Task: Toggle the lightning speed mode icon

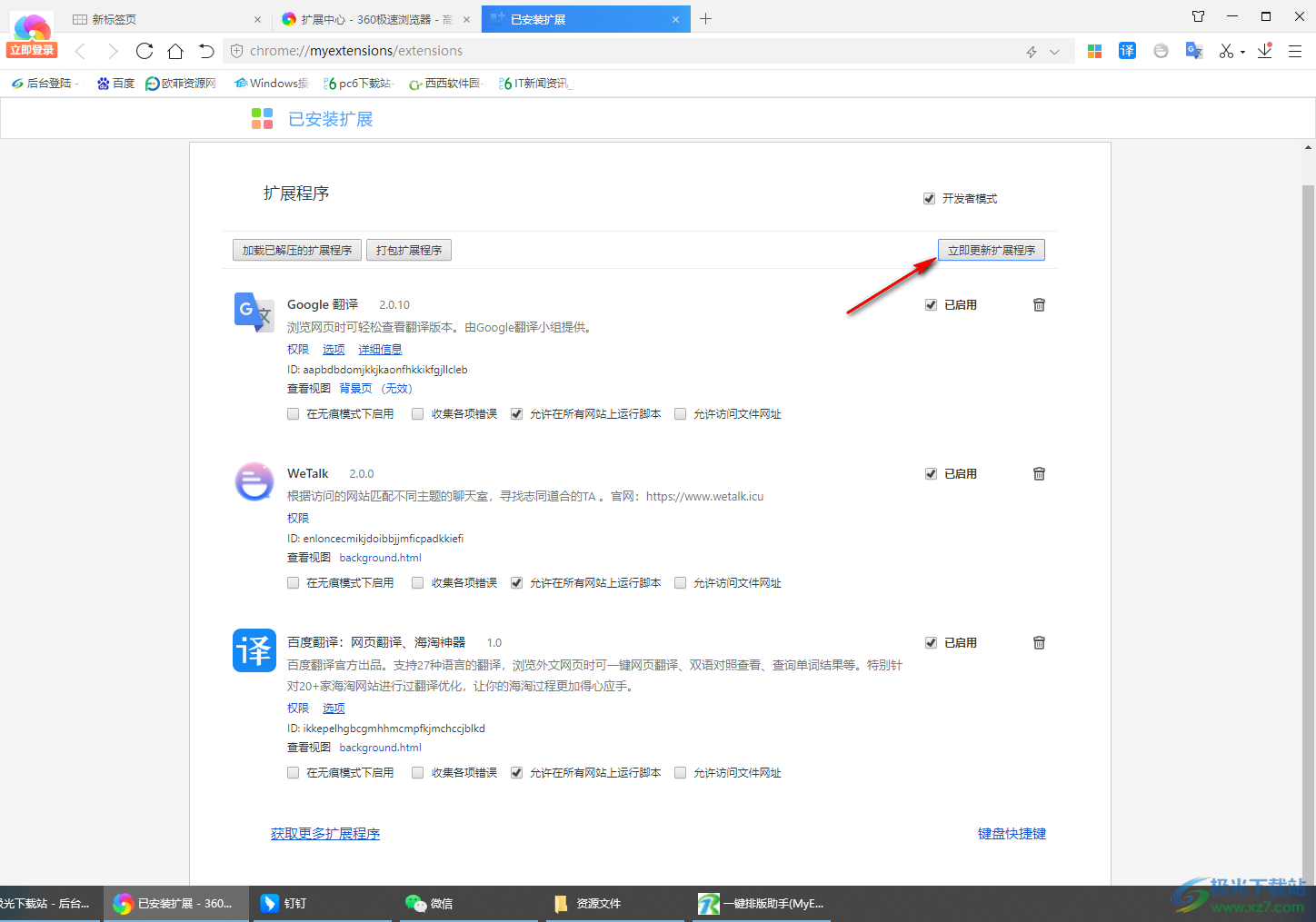Action: click(1032, 52)
